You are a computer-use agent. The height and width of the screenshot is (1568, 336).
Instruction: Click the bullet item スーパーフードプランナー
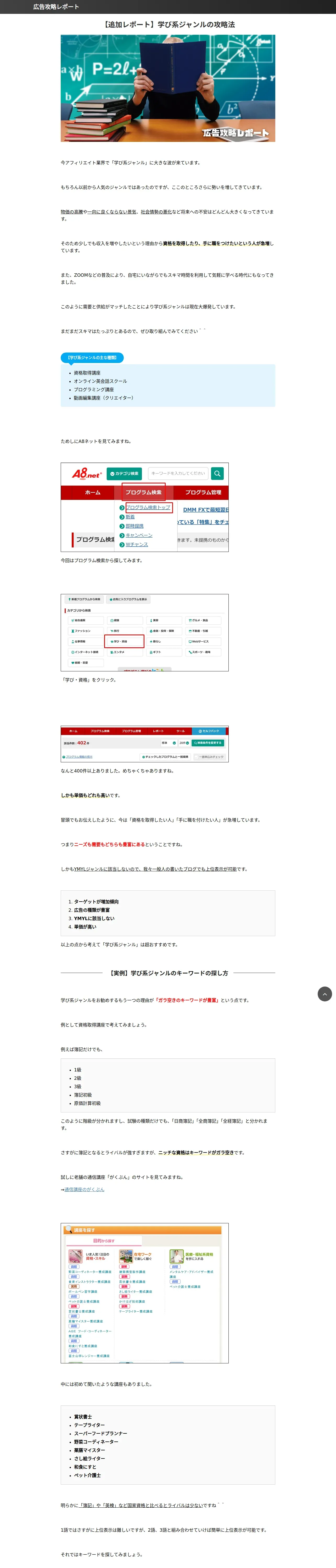click(101, 1433)
